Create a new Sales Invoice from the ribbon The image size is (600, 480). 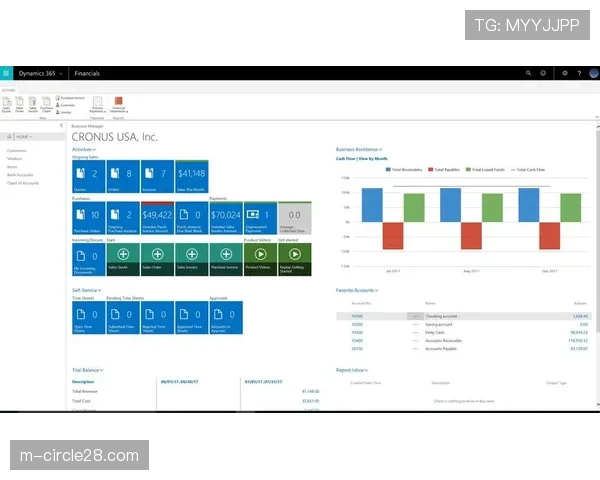tap(33, 104)
